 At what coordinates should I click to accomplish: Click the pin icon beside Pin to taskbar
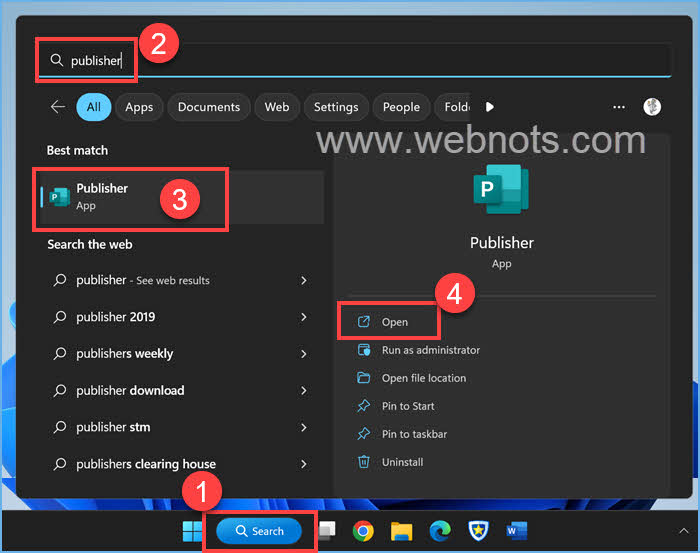click(x=363, y=434)
